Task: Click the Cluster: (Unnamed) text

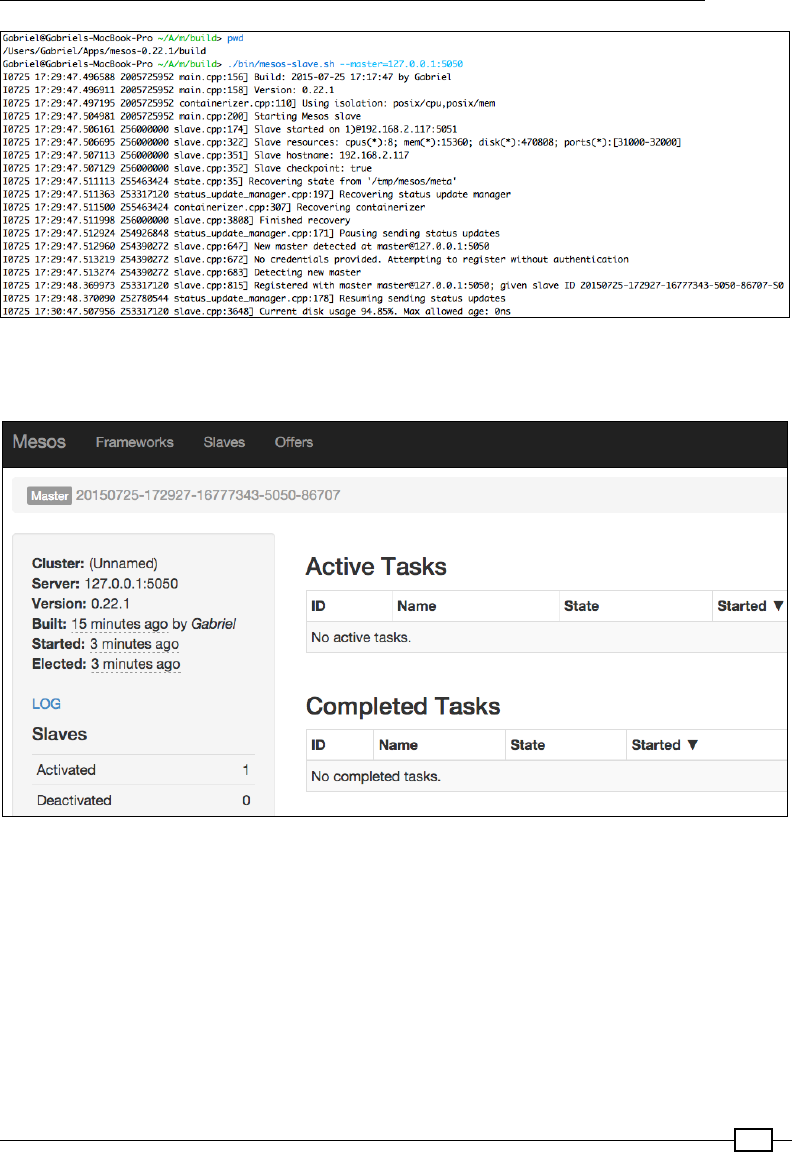Action: [x=95, y=564]
